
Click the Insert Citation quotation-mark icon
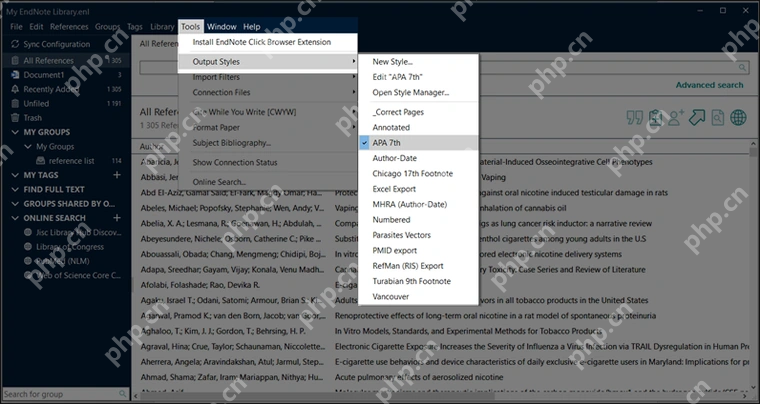click(x=634, y=118)
